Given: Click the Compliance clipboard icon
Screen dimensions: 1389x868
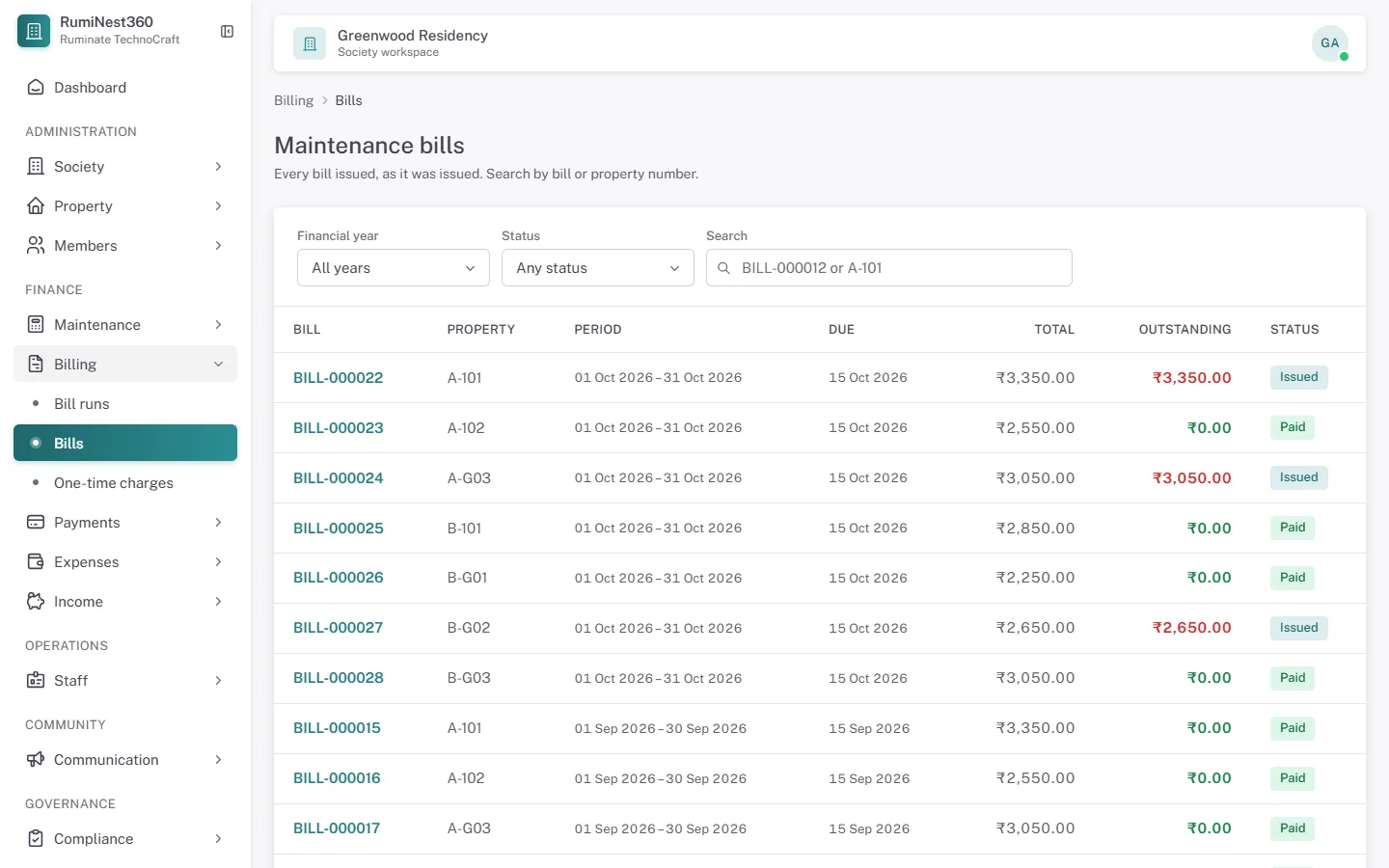Looking at the screenshot, I should point(36,839).
